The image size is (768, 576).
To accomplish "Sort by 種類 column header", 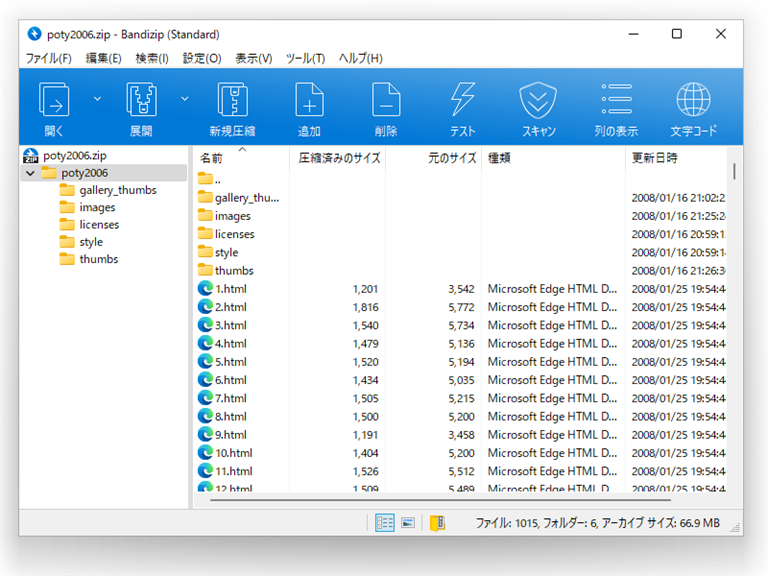I will coord(553,158).
